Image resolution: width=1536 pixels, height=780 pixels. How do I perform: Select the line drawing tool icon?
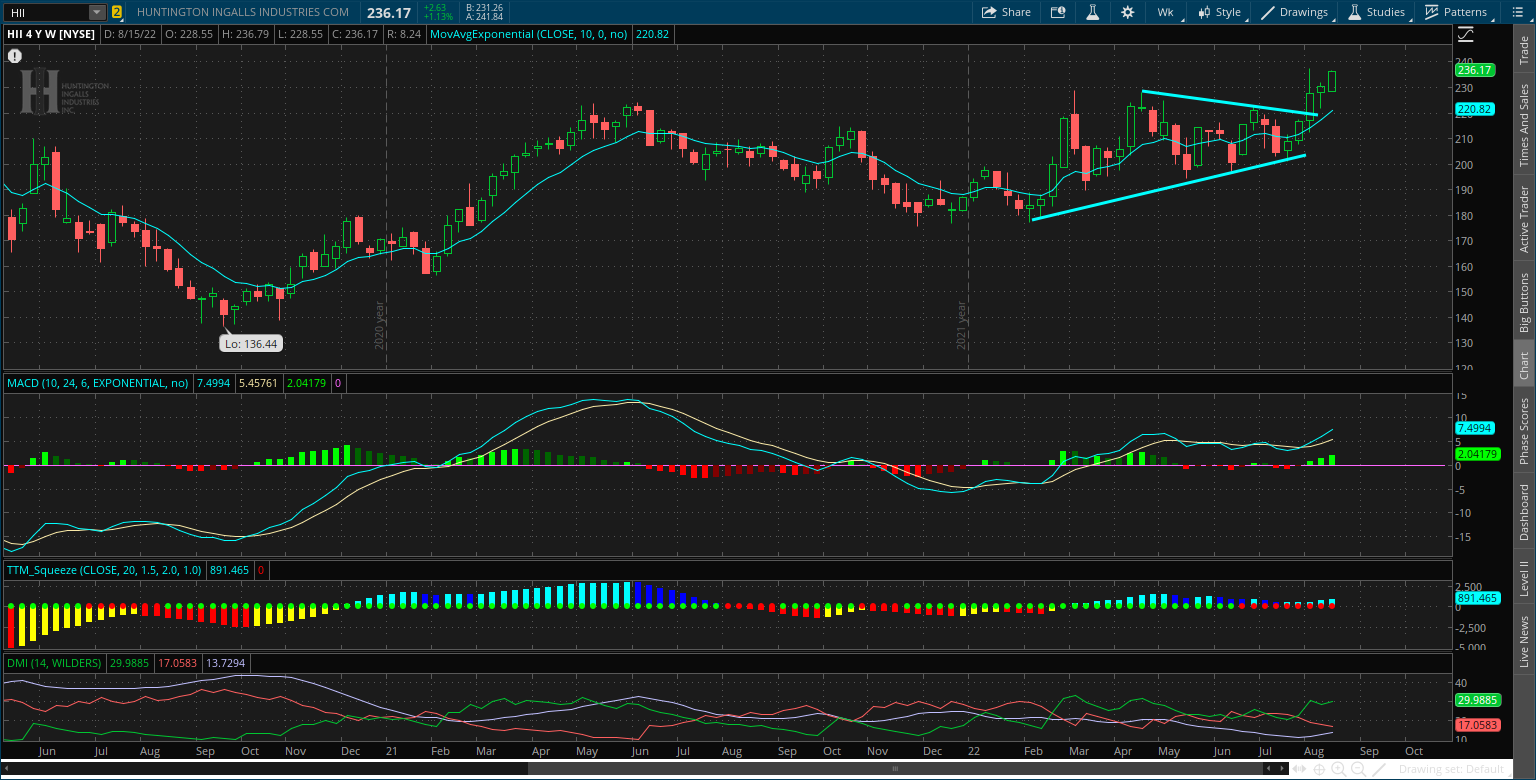click(x=1381, y=769)
